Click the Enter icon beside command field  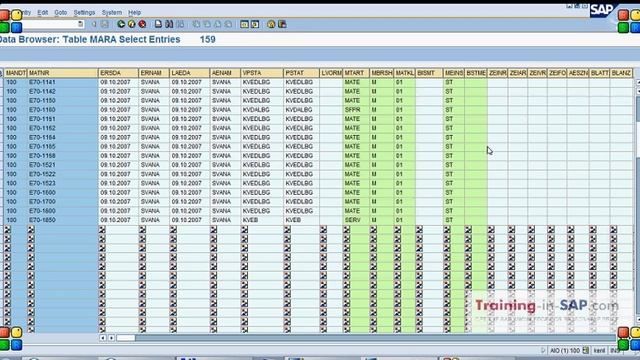click(94, 24)
